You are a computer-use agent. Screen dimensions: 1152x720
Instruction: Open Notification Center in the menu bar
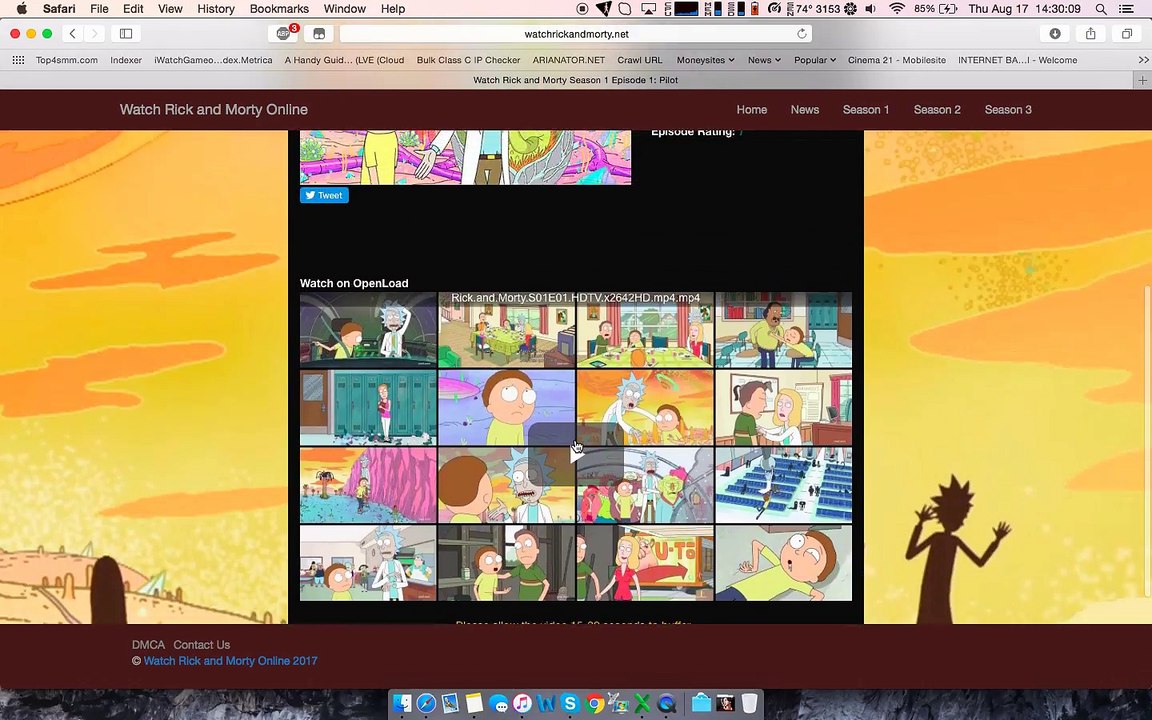[x=1126, y=9]
